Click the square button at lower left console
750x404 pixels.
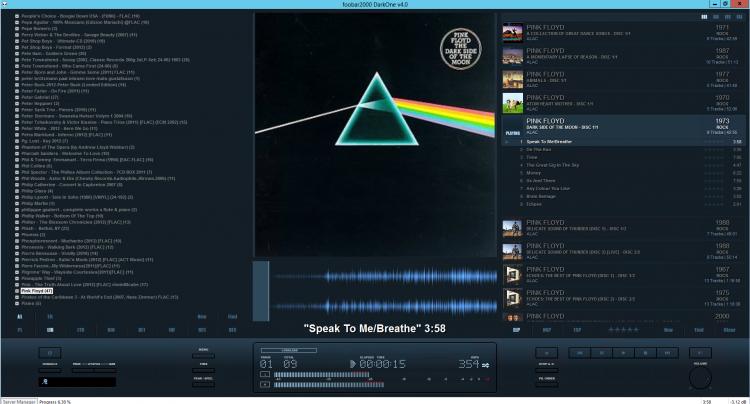pyautogui.click(x=50, y=353)
